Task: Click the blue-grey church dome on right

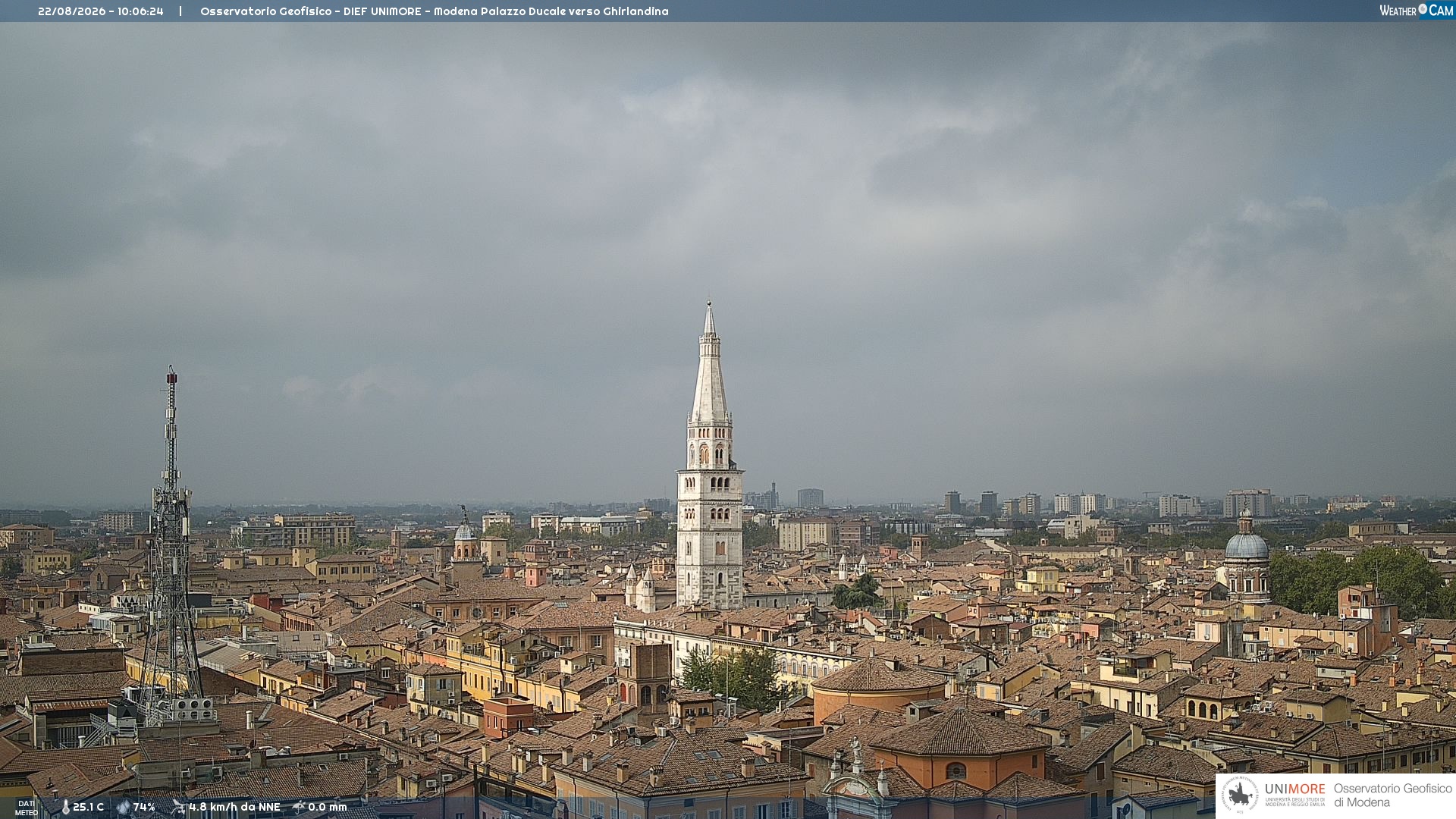Action: (1247, 546)
